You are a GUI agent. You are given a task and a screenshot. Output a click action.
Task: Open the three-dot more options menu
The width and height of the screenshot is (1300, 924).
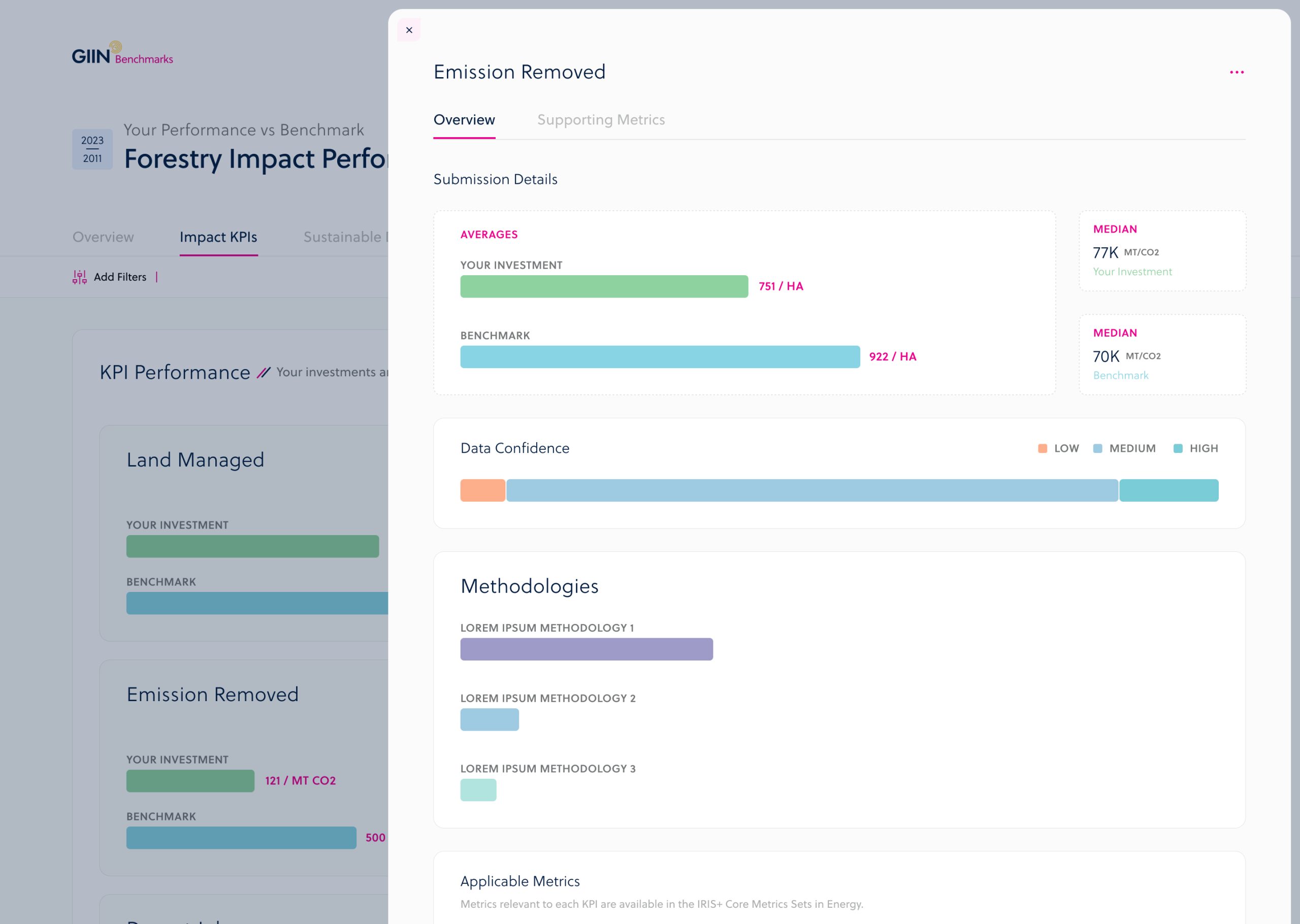(1237, 72)
